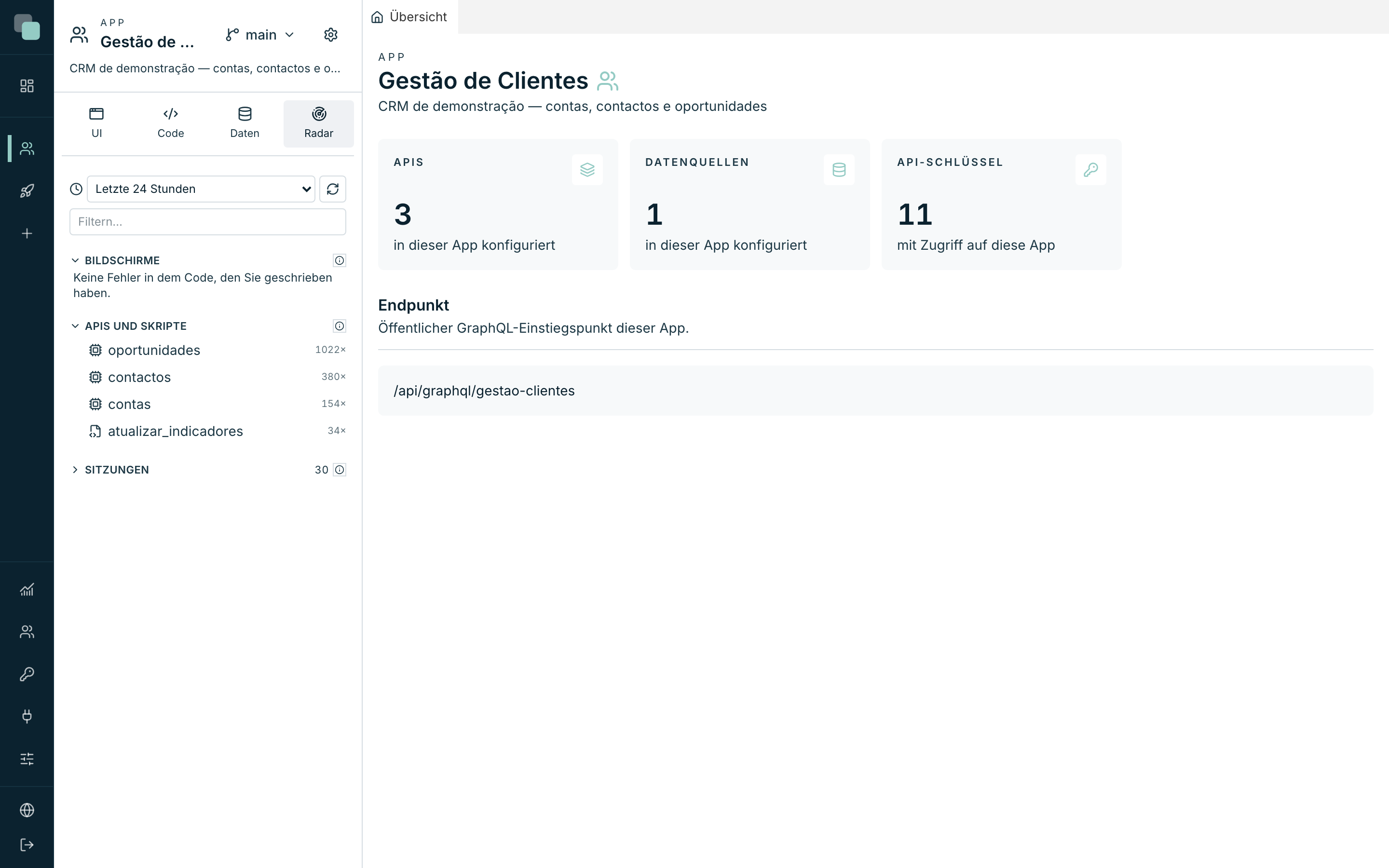Screen dimensions: 1389x868
Task: Click the logout icon at sidebar bottom
Action: 27,845
